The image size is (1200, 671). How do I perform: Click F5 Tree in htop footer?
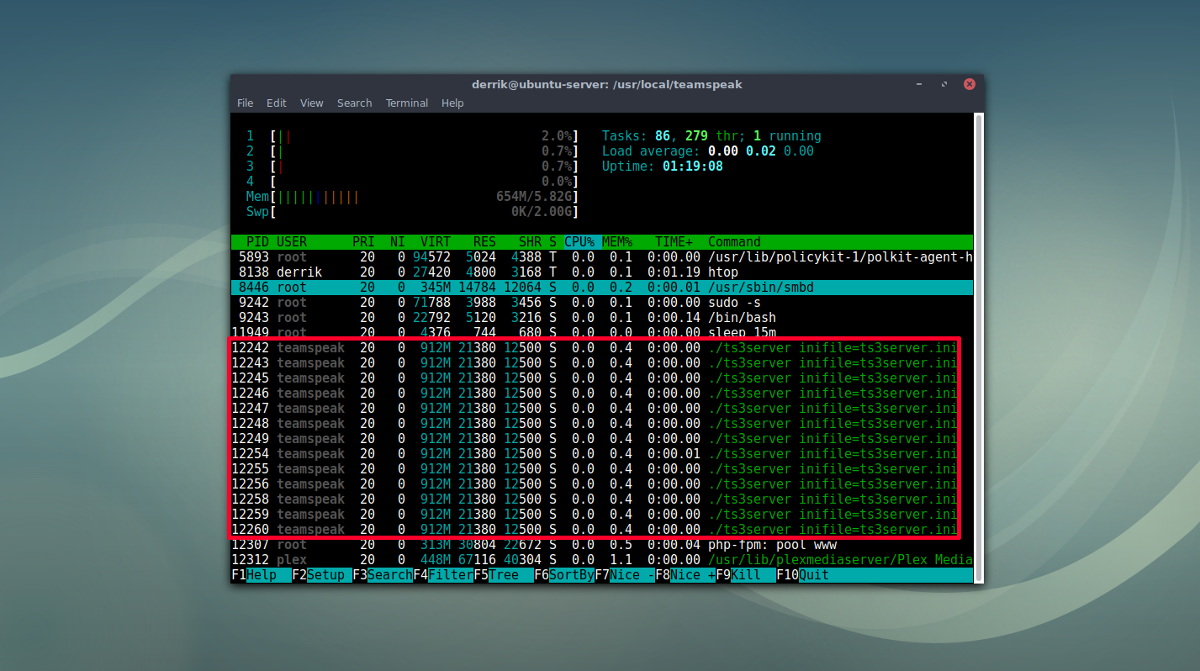[504, 575]
